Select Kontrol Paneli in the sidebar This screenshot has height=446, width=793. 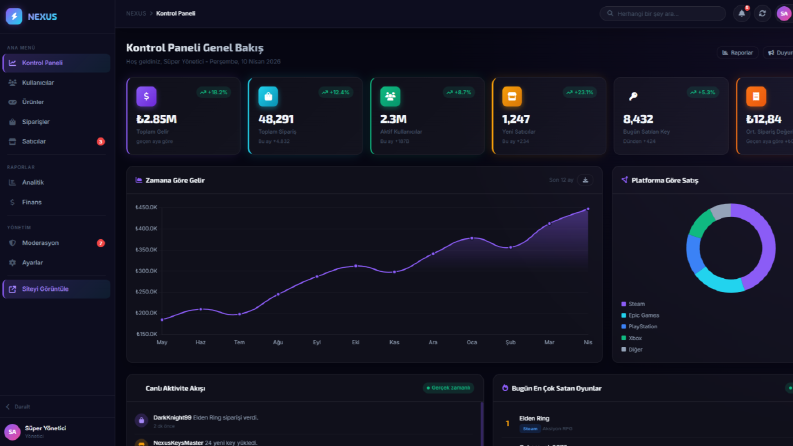[x=56, y=63]
